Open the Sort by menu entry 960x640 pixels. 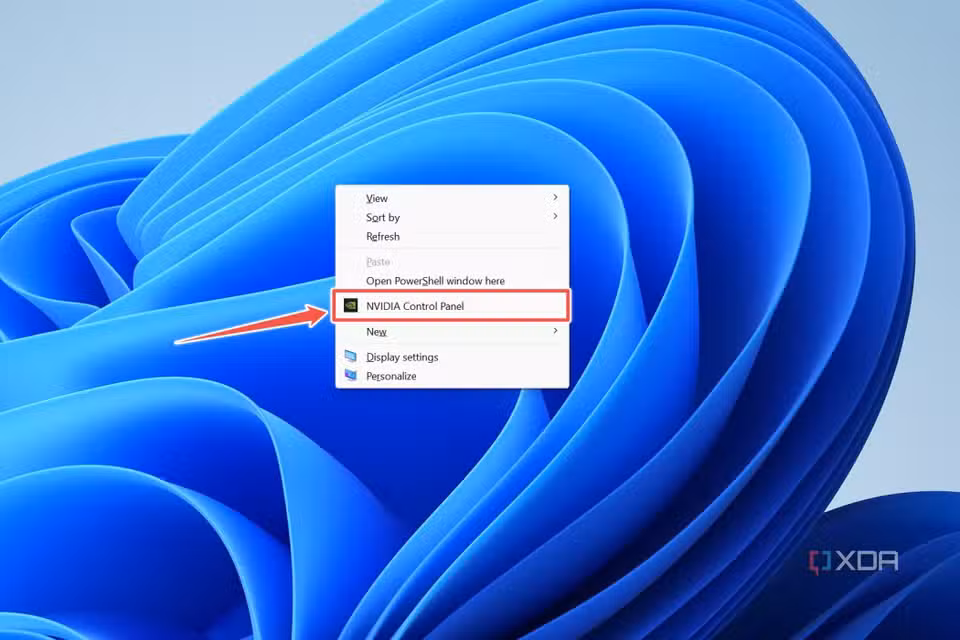coord(452,217)
